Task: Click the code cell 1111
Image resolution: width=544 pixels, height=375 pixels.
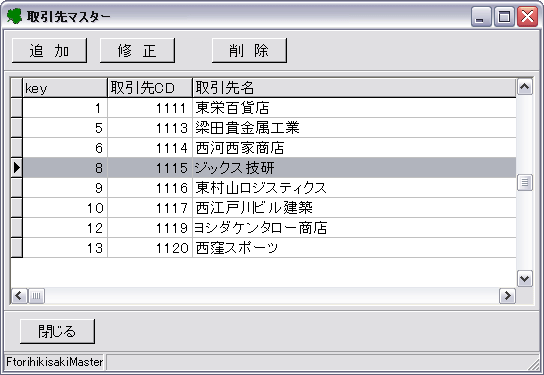Action: pos(150,108)
